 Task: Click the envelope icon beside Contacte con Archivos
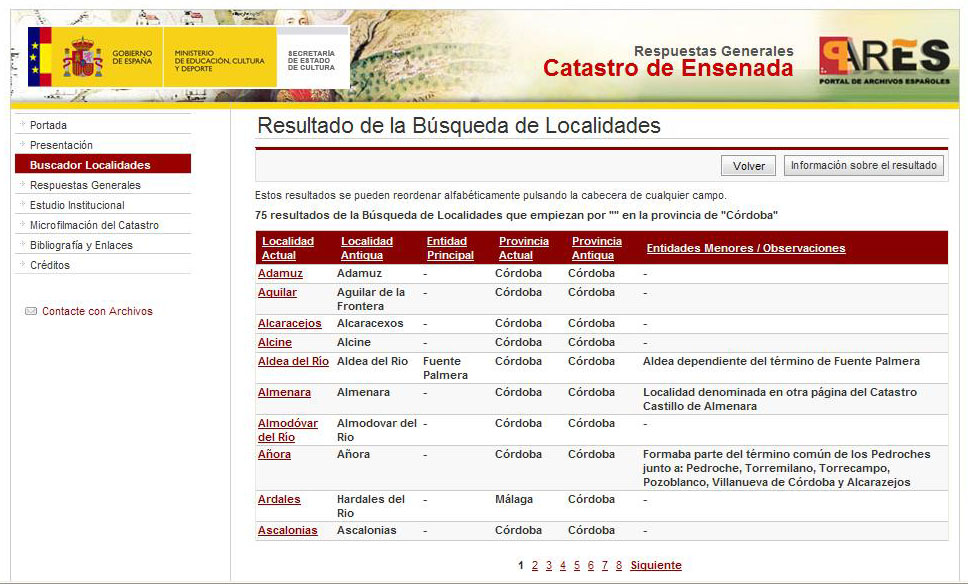pos(31,311)
